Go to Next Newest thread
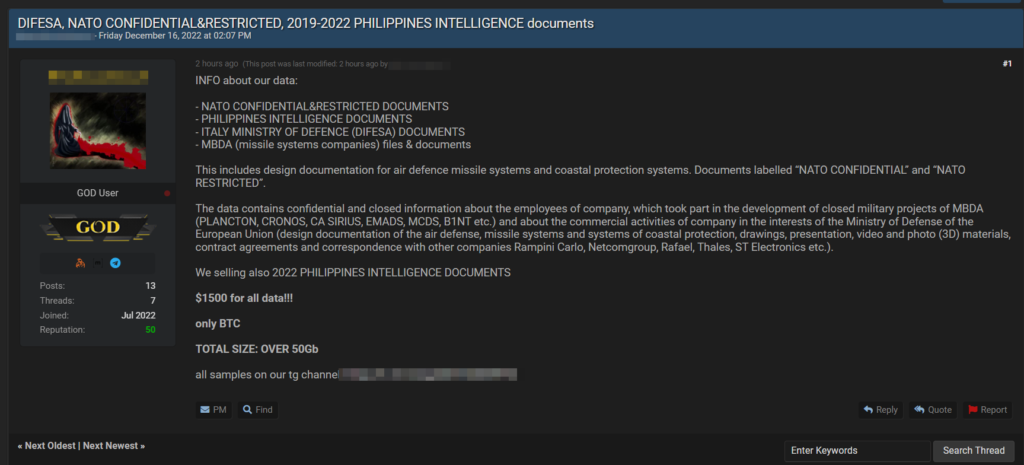This screenshot has height=465, width=1024. [x=113, y=445]
